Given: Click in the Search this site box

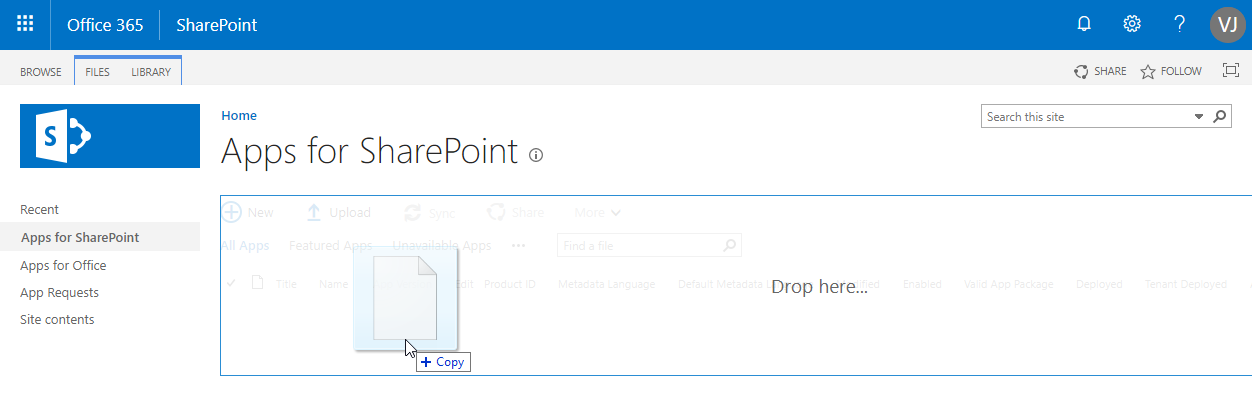Looking at the screenshot, I should (x=1087, y=117).
